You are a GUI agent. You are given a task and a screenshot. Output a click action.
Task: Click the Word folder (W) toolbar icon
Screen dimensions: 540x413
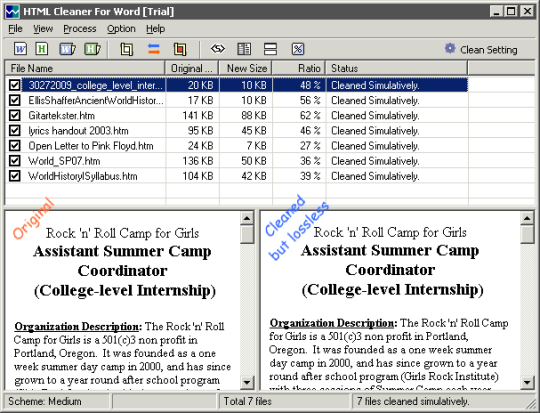pyautogui.click(x=67, y=49)
